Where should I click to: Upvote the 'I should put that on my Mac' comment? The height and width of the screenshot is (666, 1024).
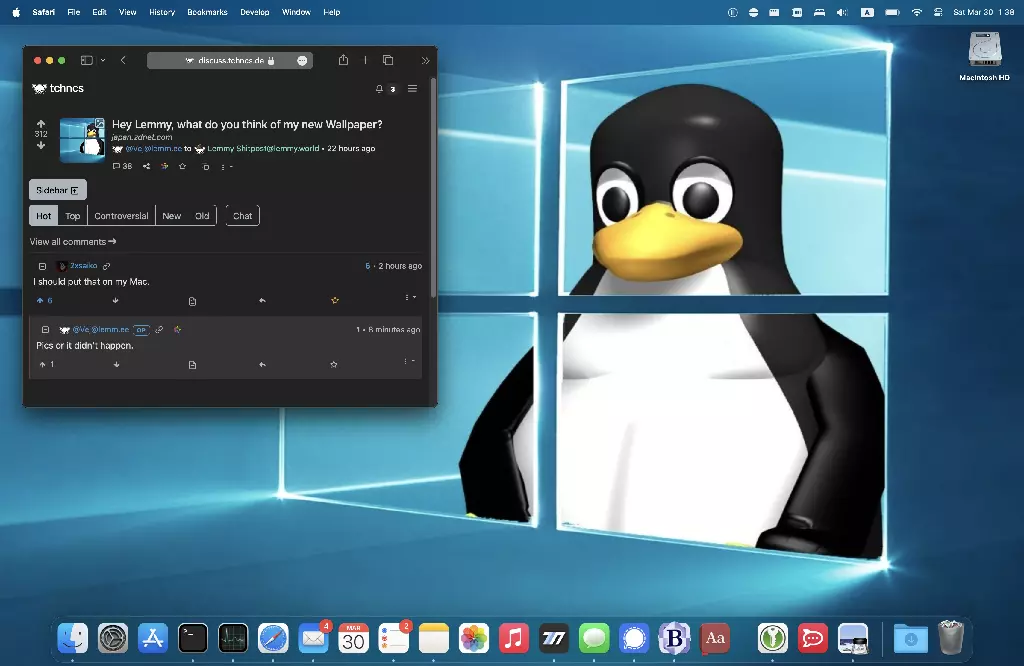click(x=45, y=300)
